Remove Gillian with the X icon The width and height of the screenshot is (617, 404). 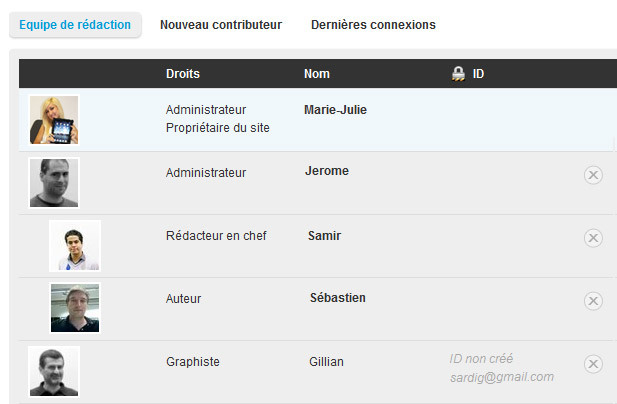pos(593,364)
